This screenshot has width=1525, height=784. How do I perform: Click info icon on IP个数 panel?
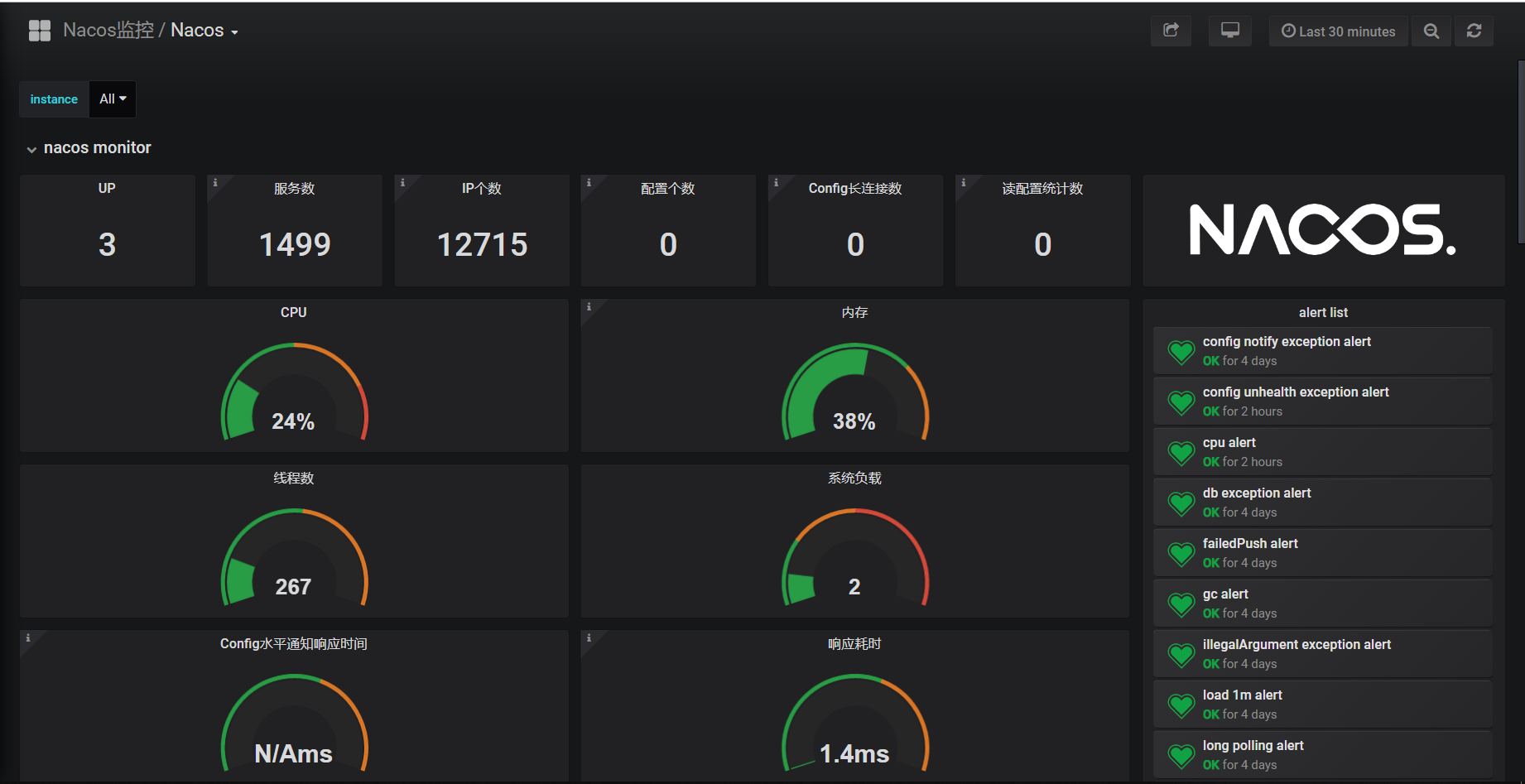402,182
